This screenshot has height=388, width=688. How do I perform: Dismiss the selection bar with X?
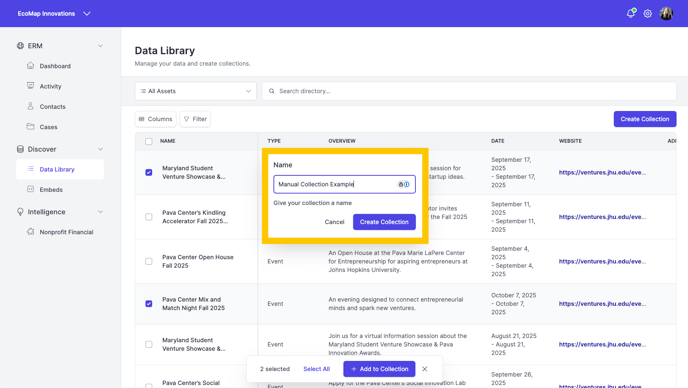(x=424, y=369)
